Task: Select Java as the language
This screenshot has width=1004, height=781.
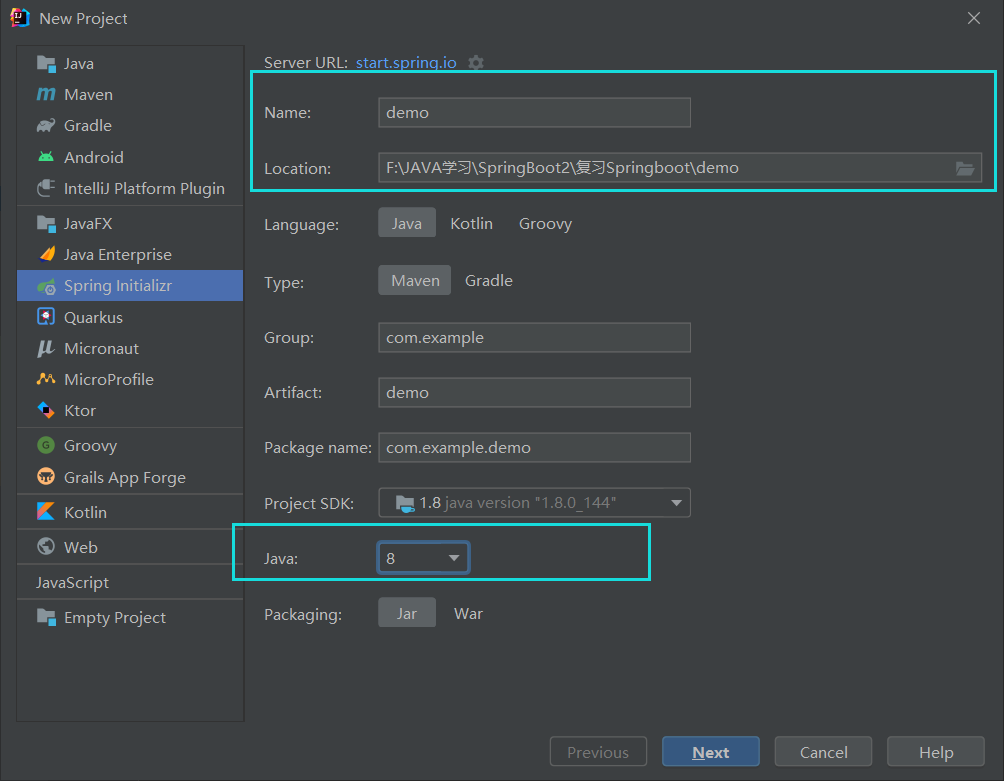Action: [x=407, y=223]
